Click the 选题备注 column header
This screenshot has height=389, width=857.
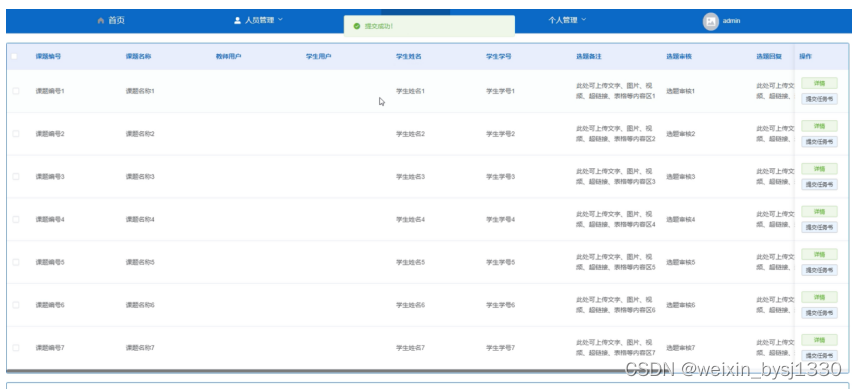click(589, 56)
